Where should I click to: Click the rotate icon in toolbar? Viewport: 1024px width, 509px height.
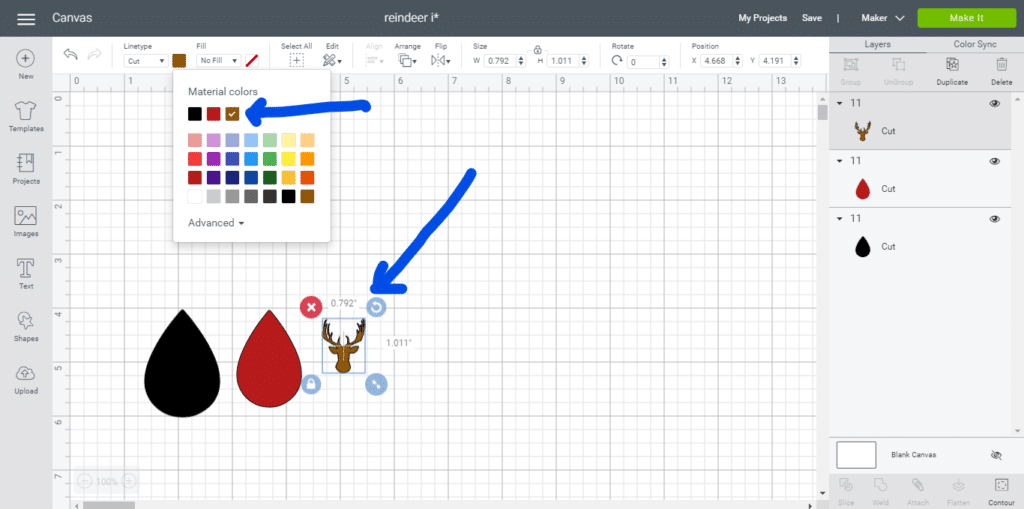[617, 61]
